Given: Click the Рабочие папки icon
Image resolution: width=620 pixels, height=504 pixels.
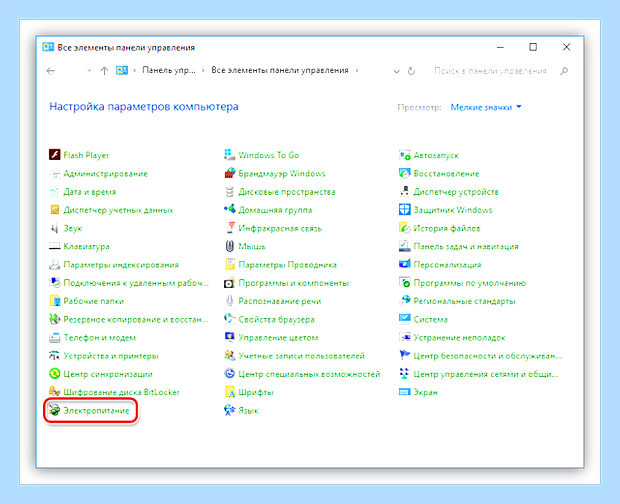Looking at the screenshot, I should (x=54, y=301).
